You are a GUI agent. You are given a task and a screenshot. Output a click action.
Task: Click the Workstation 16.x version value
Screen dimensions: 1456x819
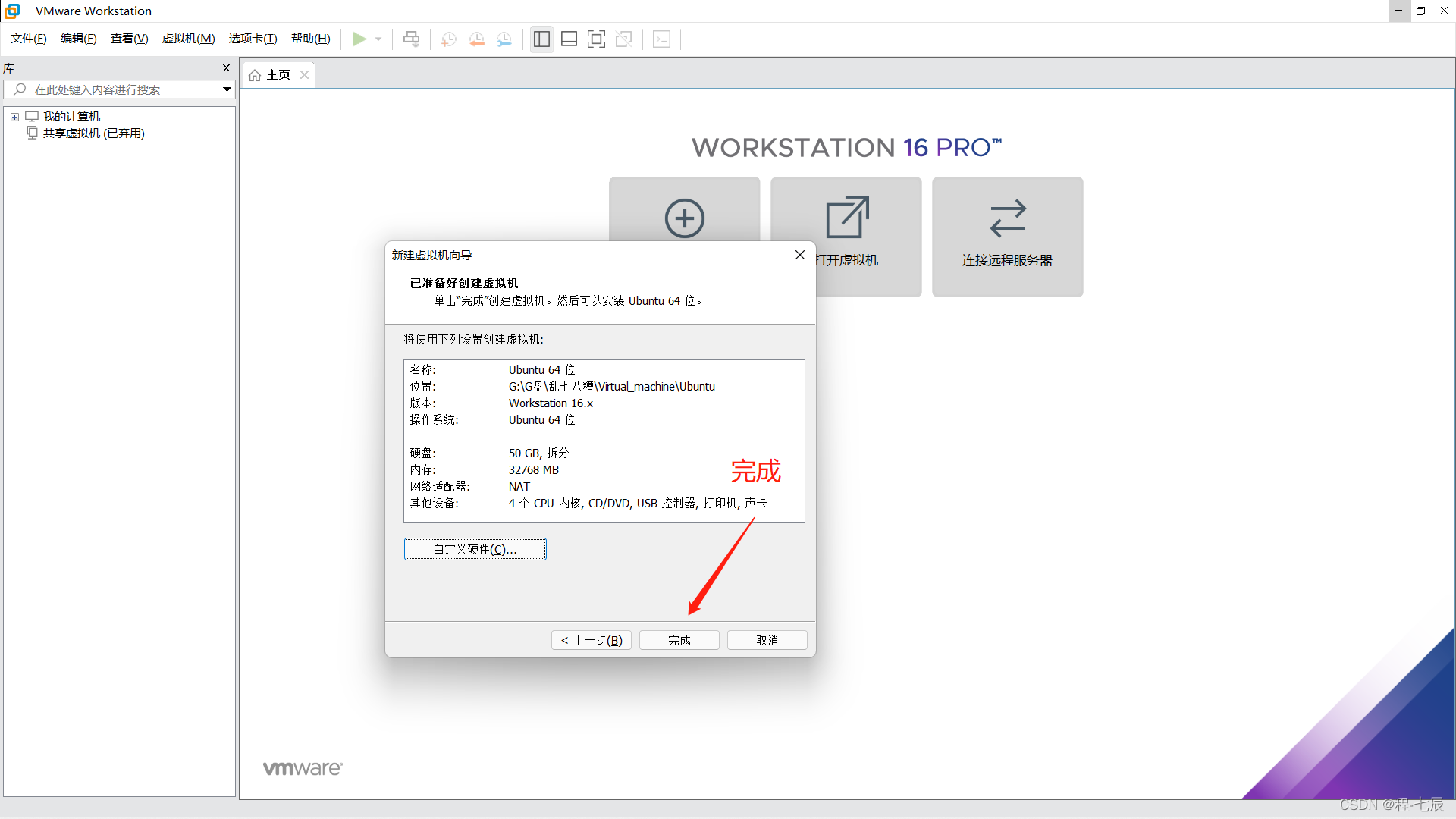point(551,403)
